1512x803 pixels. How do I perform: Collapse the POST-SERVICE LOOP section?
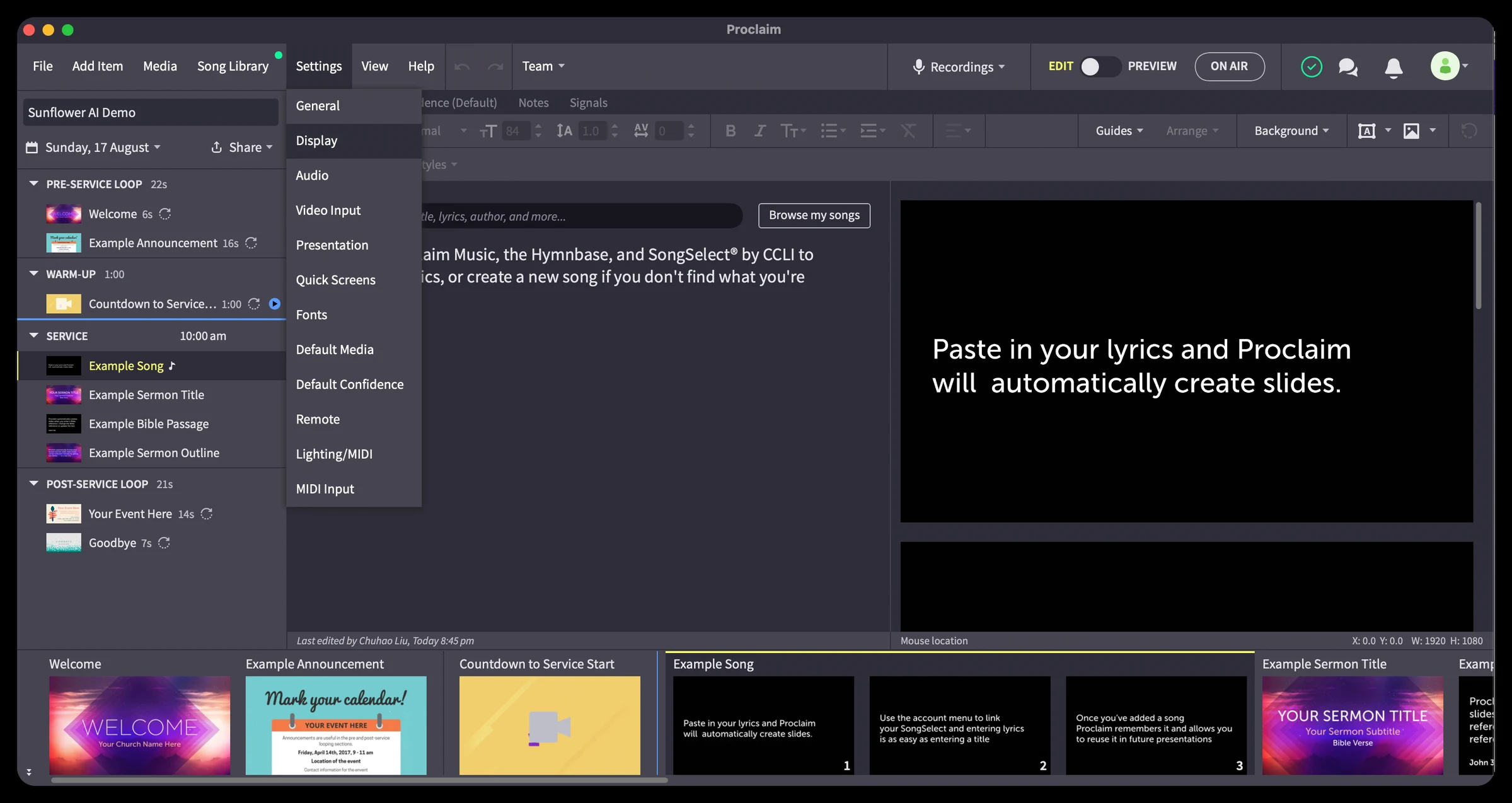tap(33, 483)
